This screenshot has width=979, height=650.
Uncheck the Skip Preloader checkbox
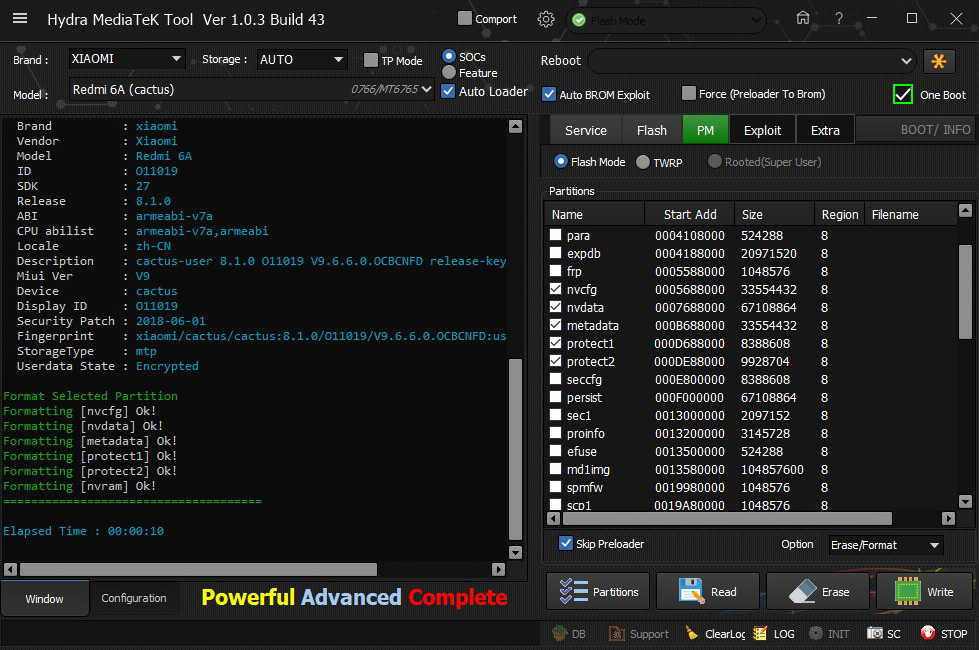(x=565, y=544)
